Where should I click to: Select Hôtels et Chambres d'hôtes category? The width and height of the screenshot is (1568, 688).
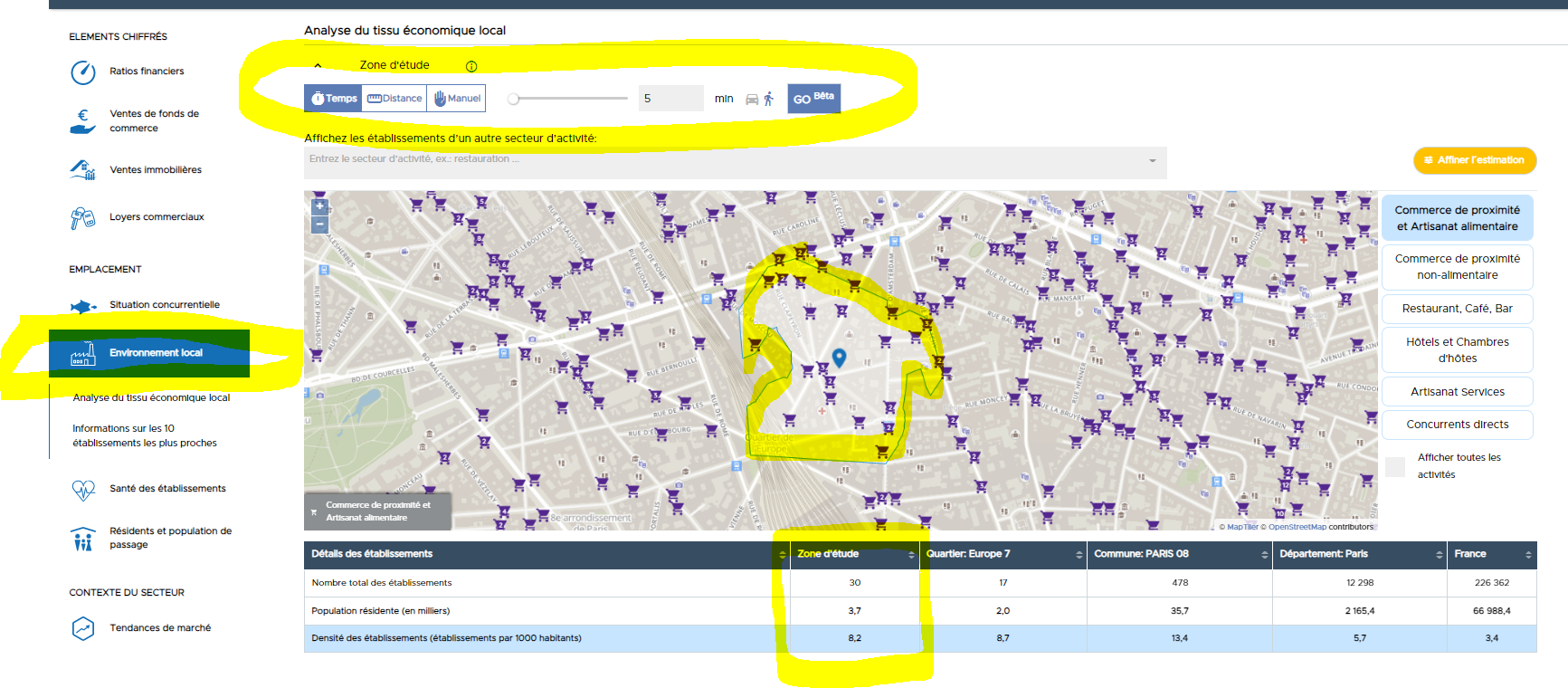pos(1457,349)
